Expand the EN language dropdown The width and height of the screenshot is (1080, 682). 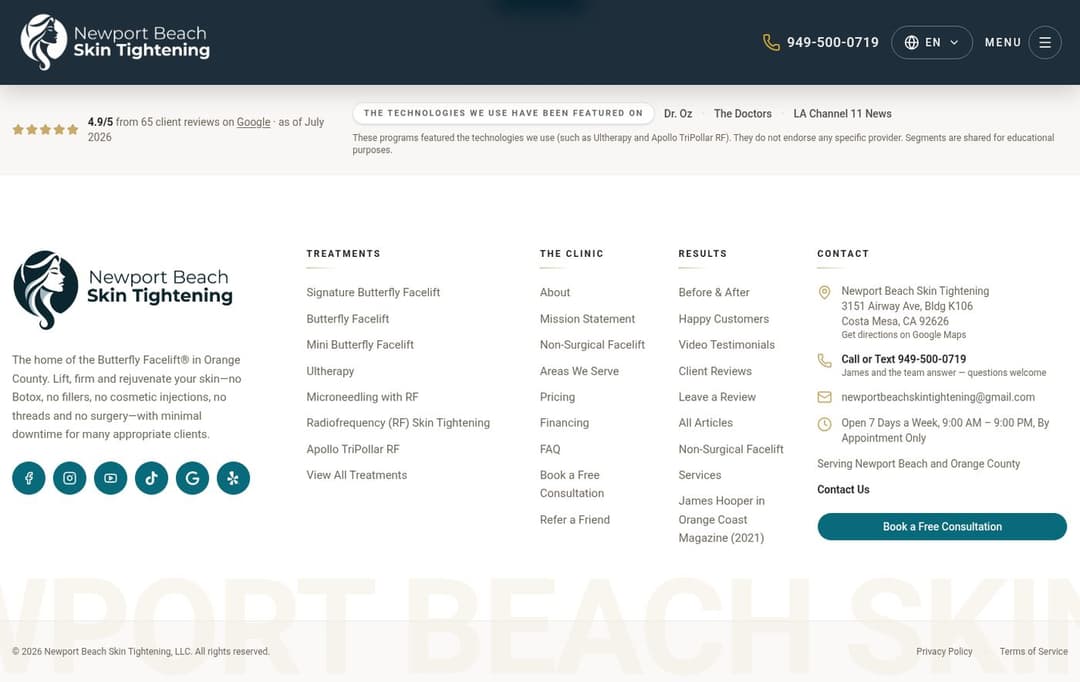(932, 42)
